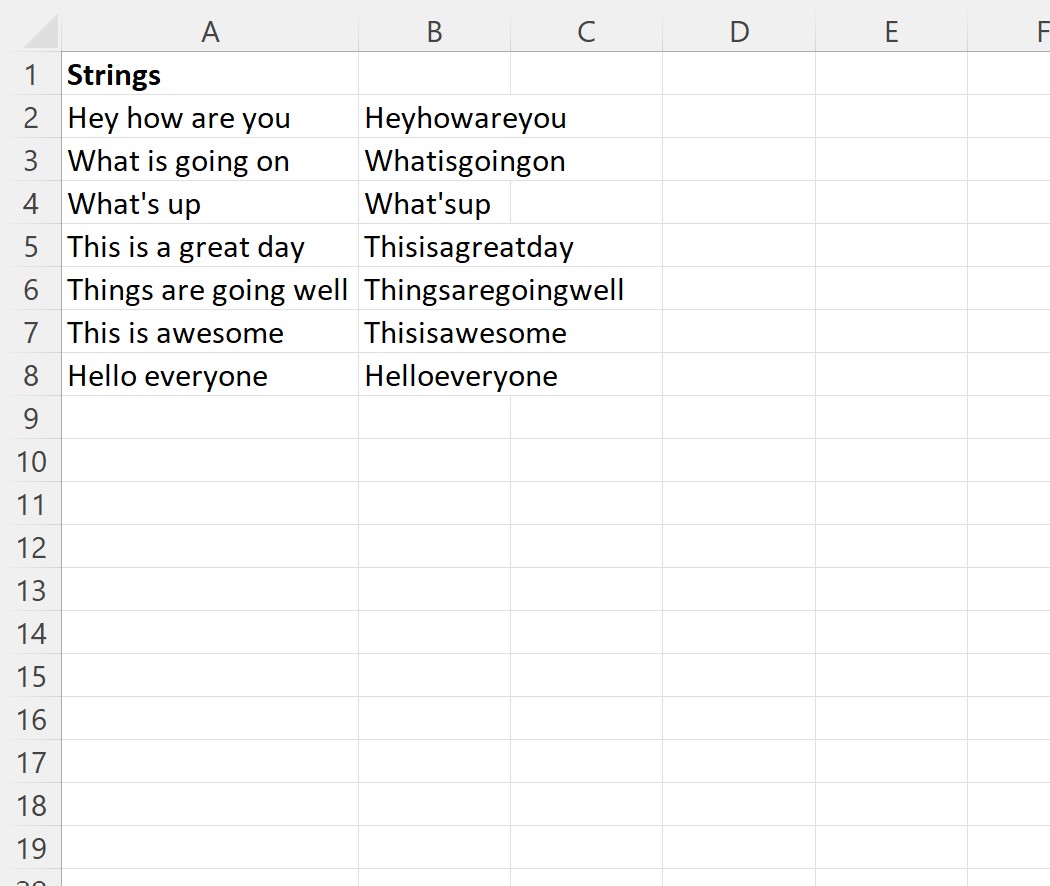
Task: Select cell 'This is a great day'
Action: coord(210,246)
